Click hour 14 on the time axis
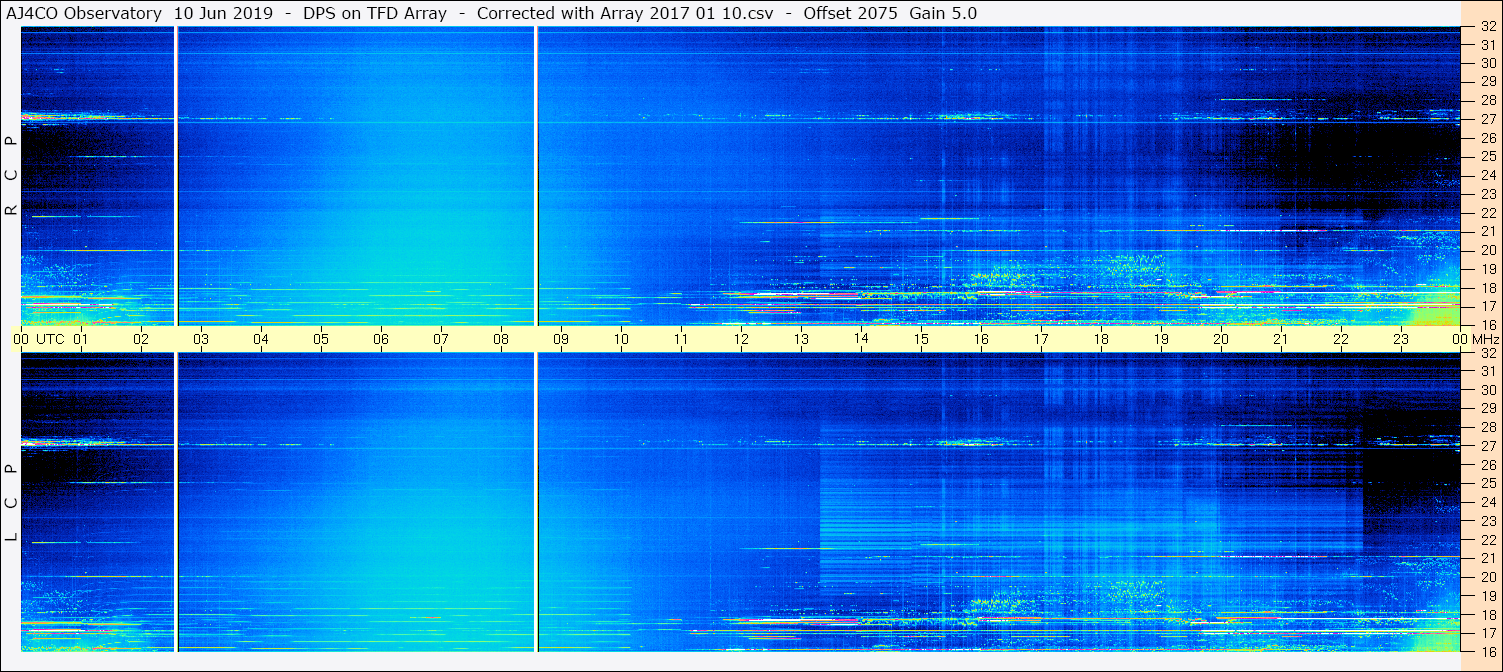This screenshot has height=672, width=1503. 861,339
